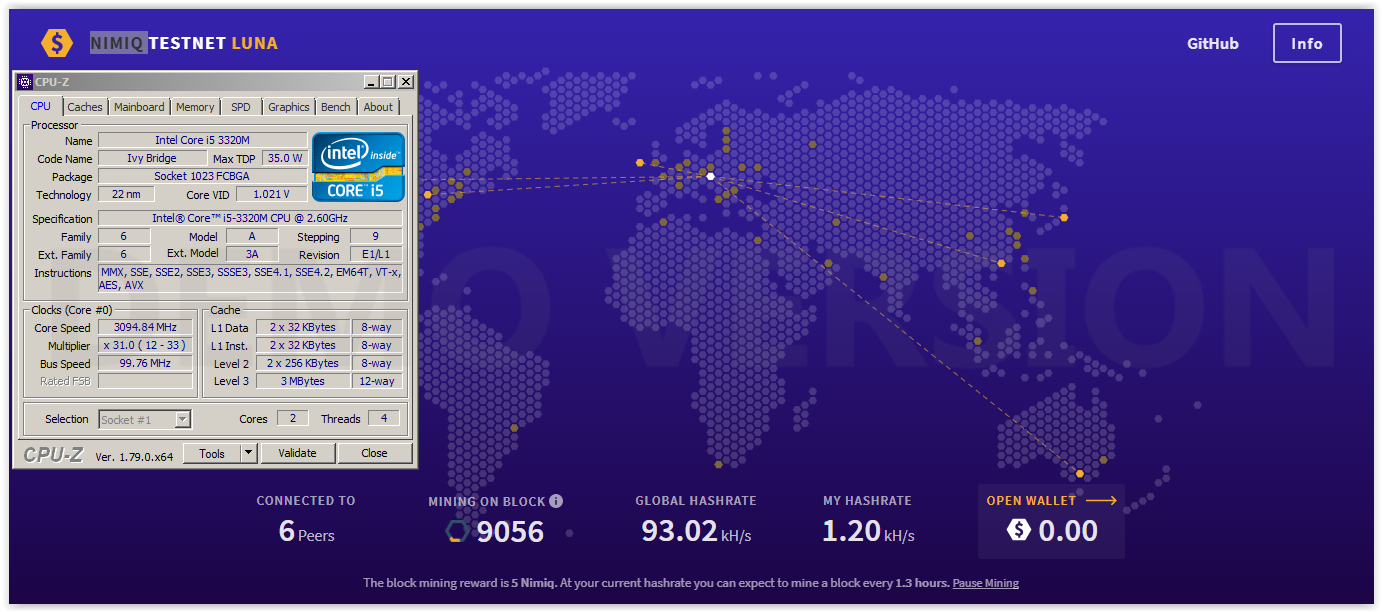Click the Info button in the header
Screen dimensions: 1382x612
(x=1307, y=43)
